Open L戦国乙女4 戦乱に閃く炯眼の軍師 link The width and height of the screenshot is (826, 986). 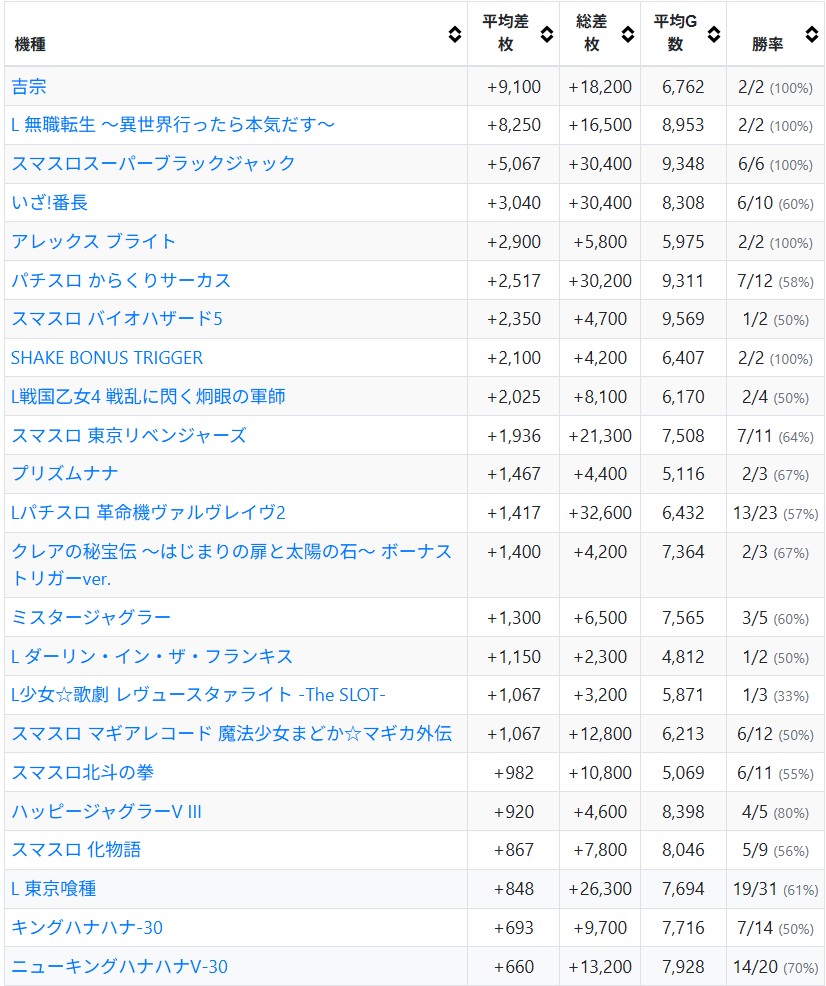(x=148, y=397)
